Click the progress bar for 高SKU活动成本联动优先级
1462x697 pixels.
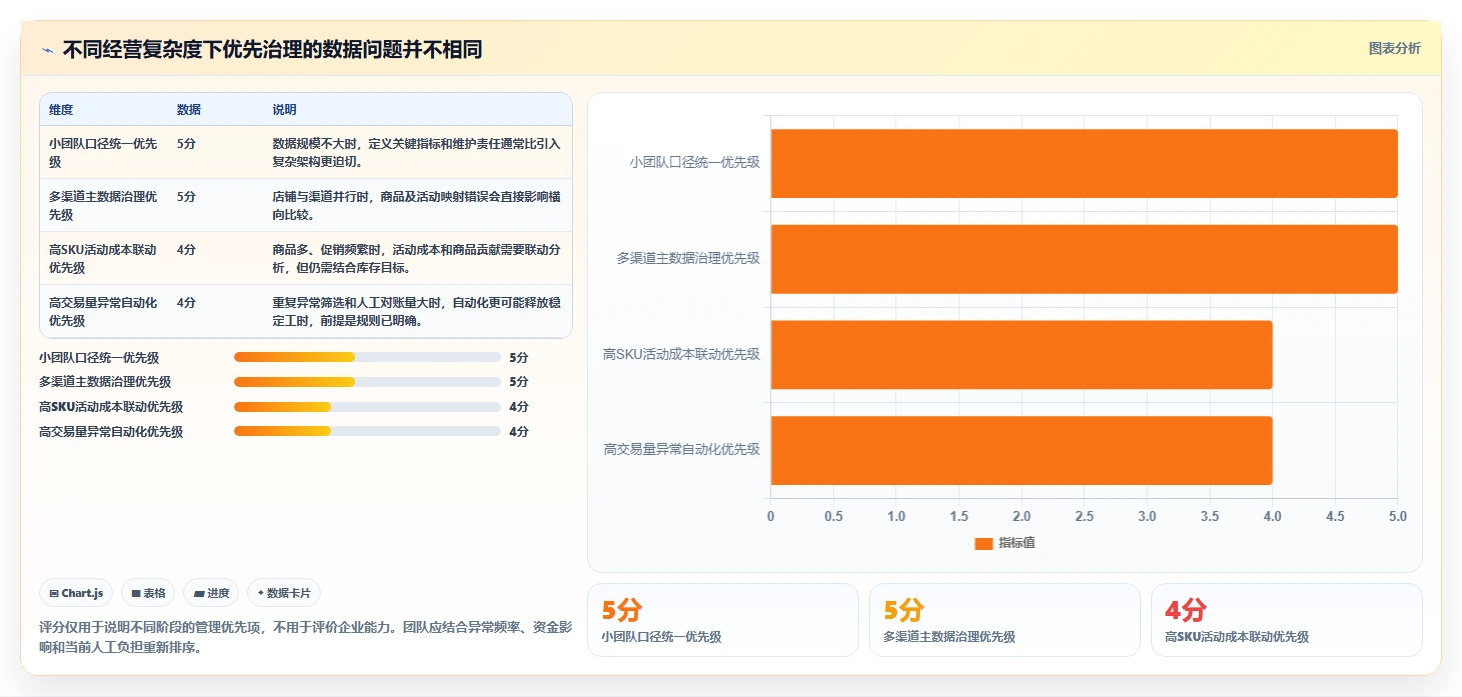coord(367,407)
